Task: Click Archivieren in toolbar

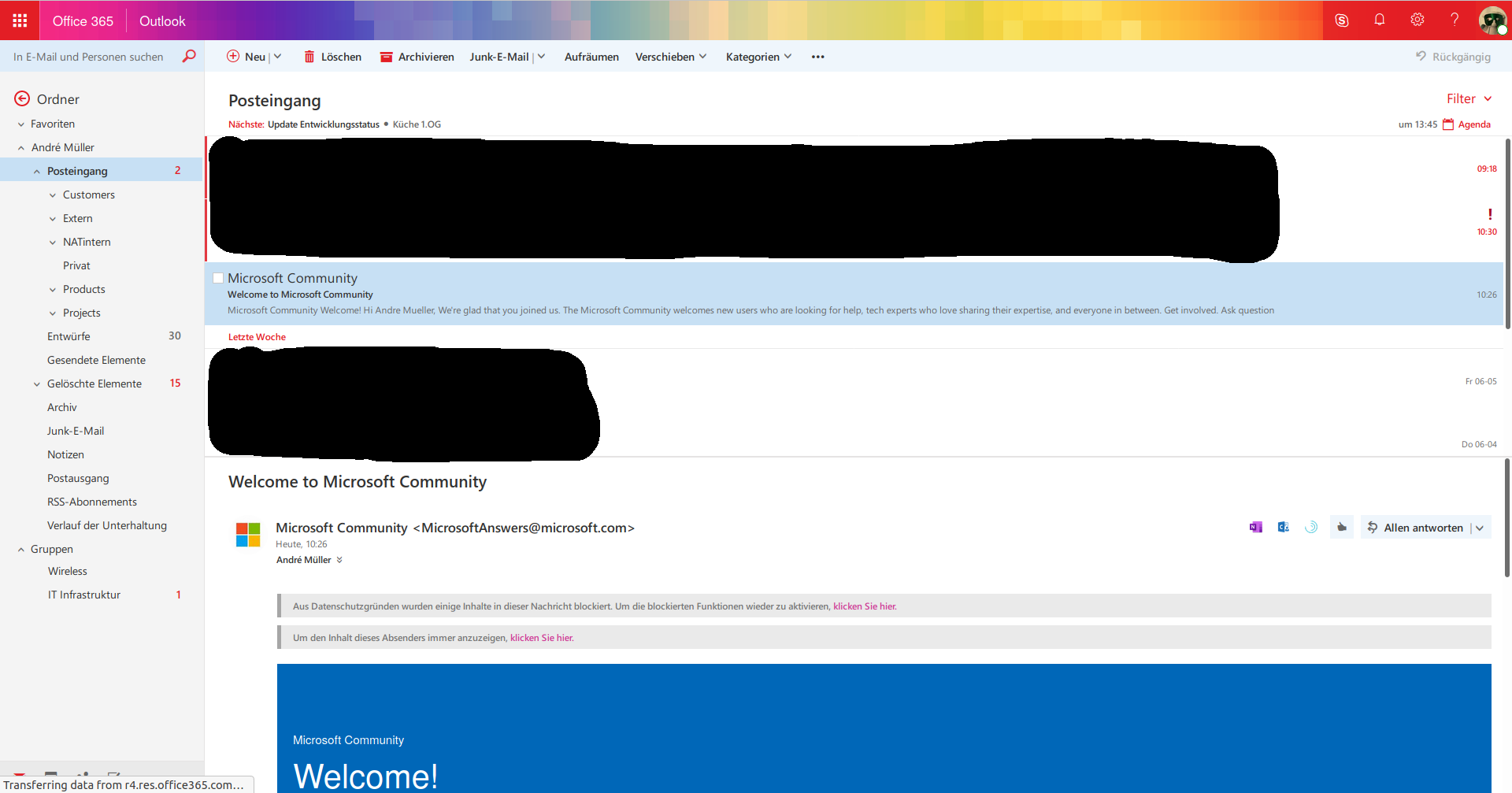Action: tap(417, 57)
